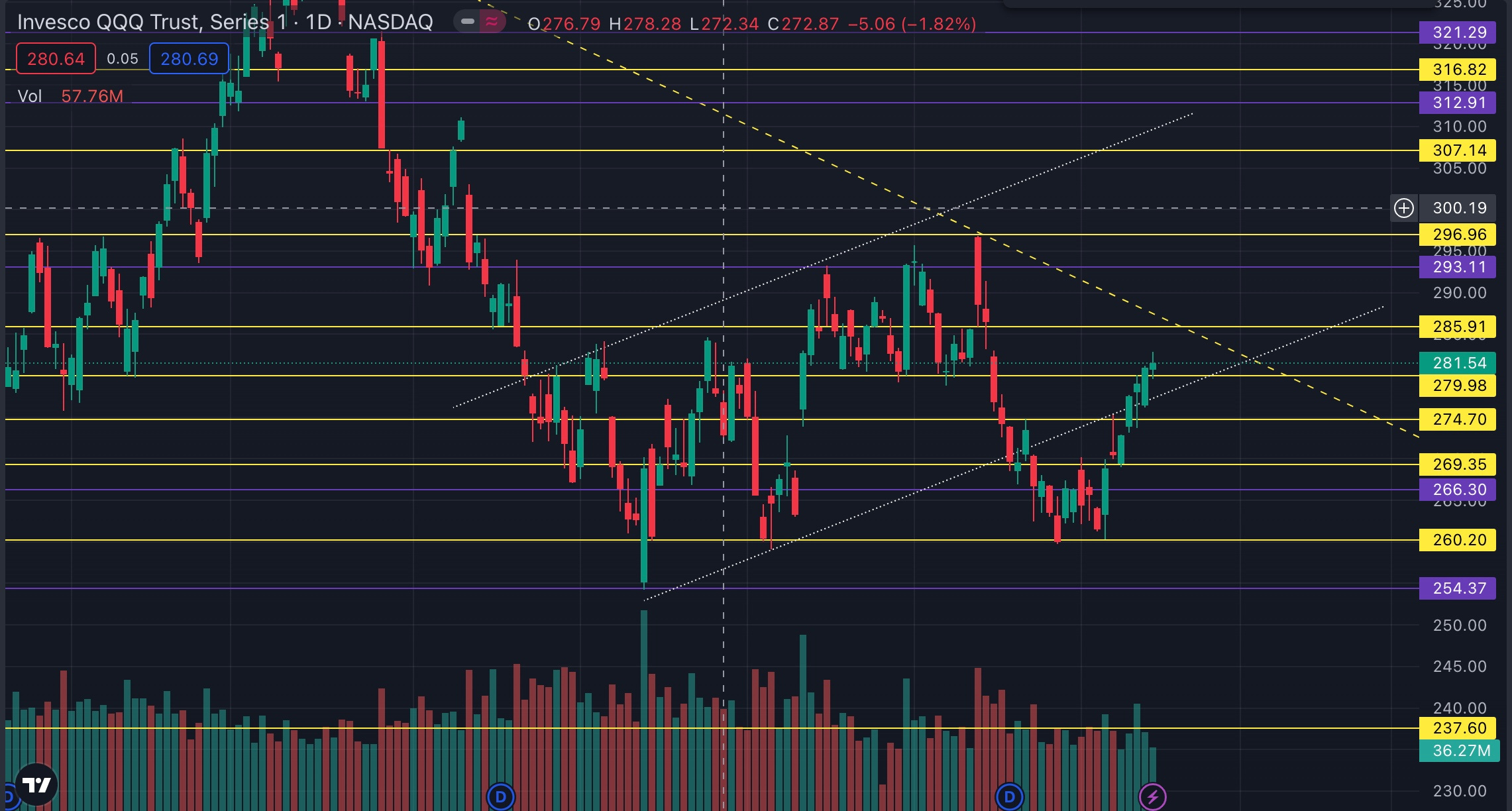1512x811 pixels.
Task: Click the Vol indicator label
Action: [30, 96]
